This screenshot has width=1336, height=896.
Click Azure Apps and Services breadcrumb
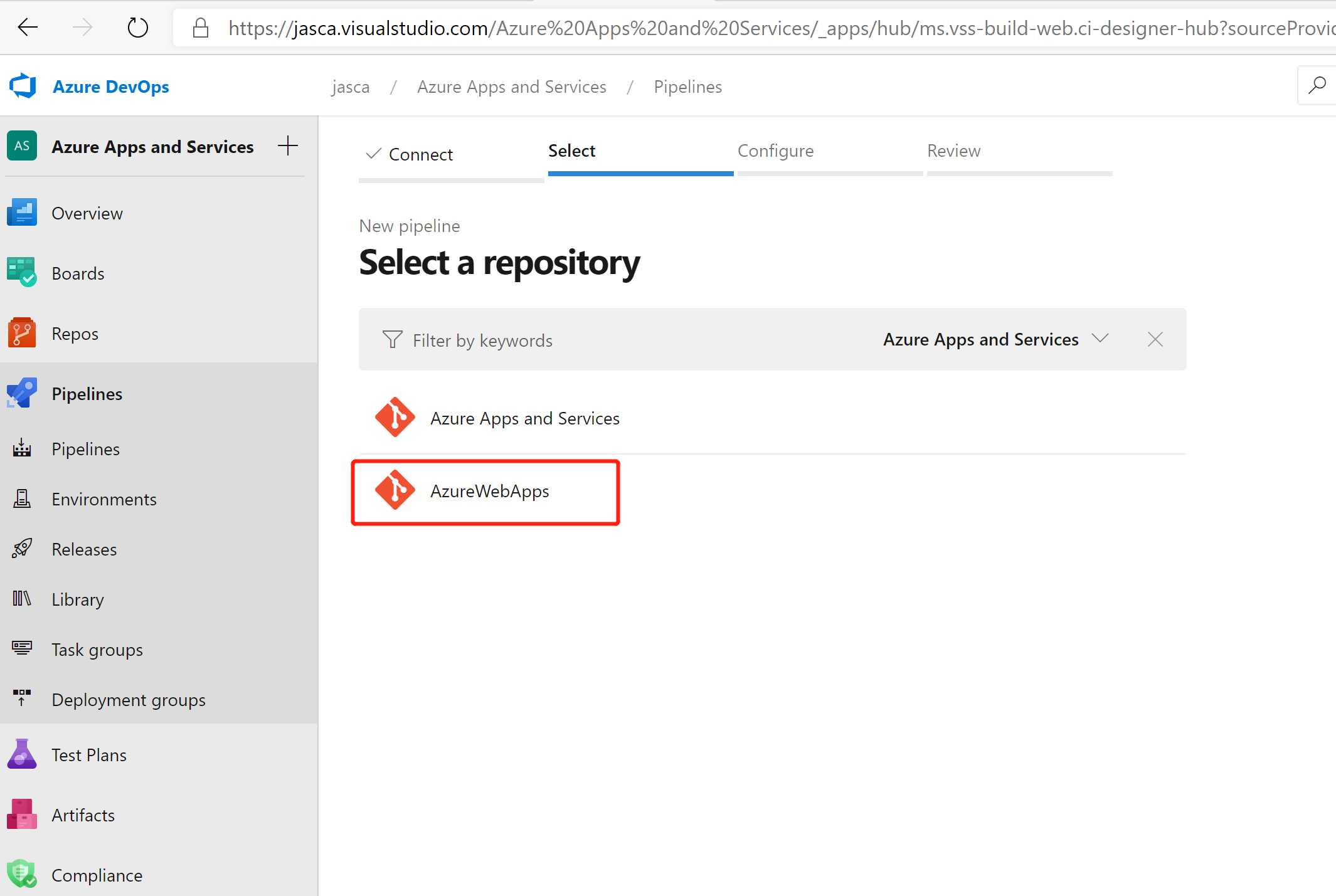tap(512, 87)
